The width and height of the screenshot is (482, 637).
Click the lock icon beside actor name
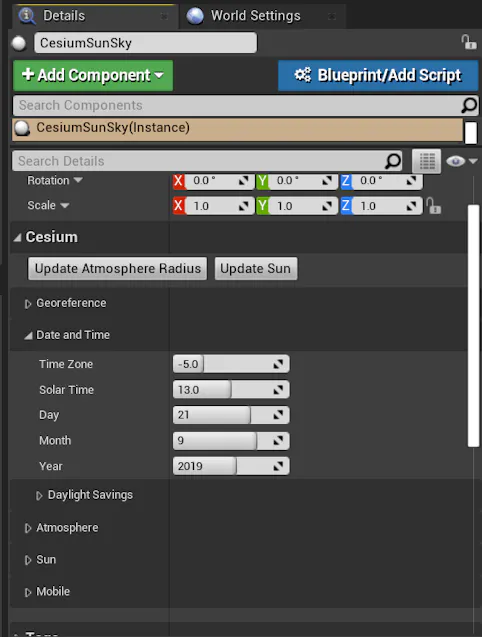pos(469,42)
